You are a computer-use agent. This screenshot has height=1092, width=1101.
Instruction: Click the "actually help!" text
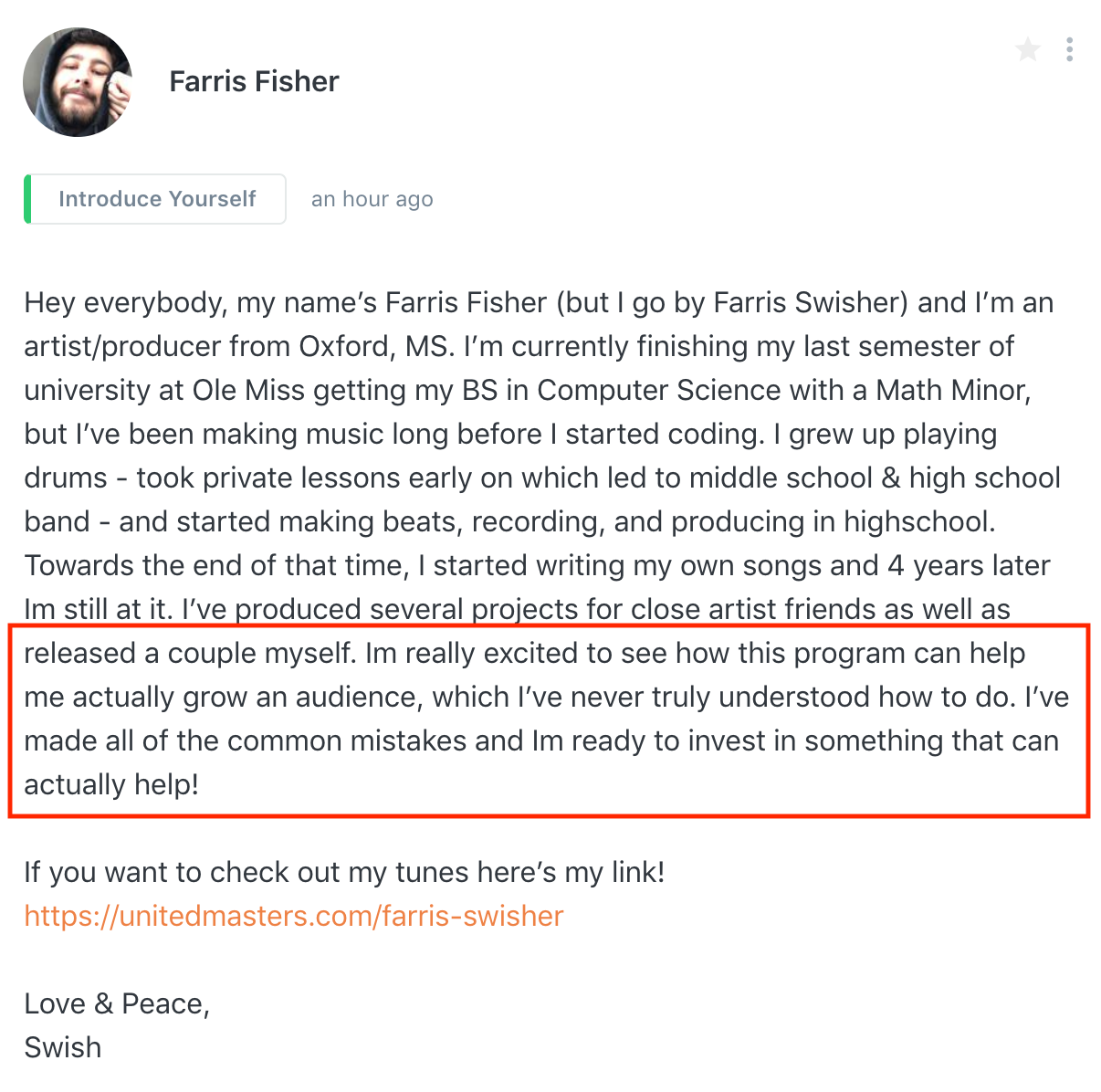(x=111, y=784)
